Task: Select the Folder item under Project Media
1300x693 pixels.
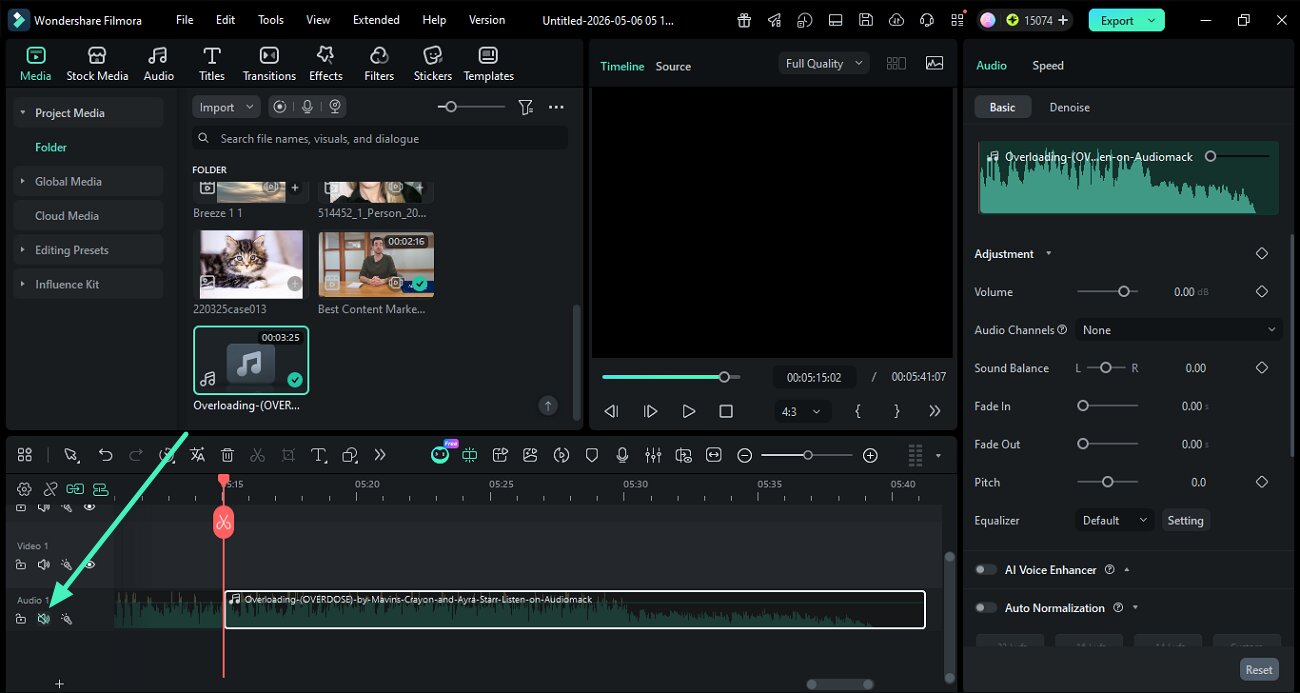Action: pos(51,147)
